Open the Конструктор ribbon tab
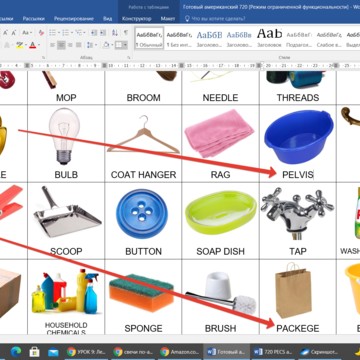Screen dimensions: 360x360 pos(136,19)
